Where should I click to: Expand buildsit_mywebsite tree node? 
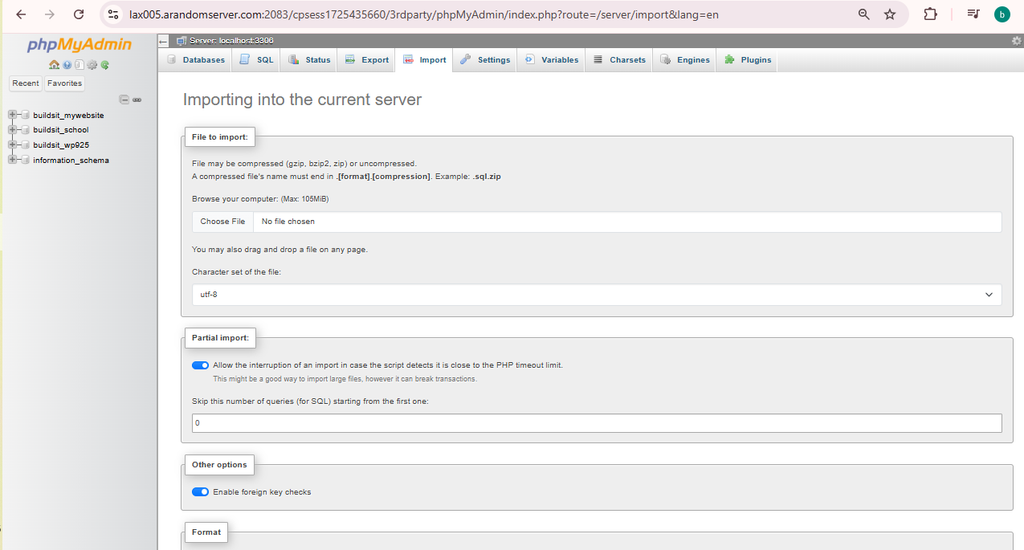(x=12, y=115)
